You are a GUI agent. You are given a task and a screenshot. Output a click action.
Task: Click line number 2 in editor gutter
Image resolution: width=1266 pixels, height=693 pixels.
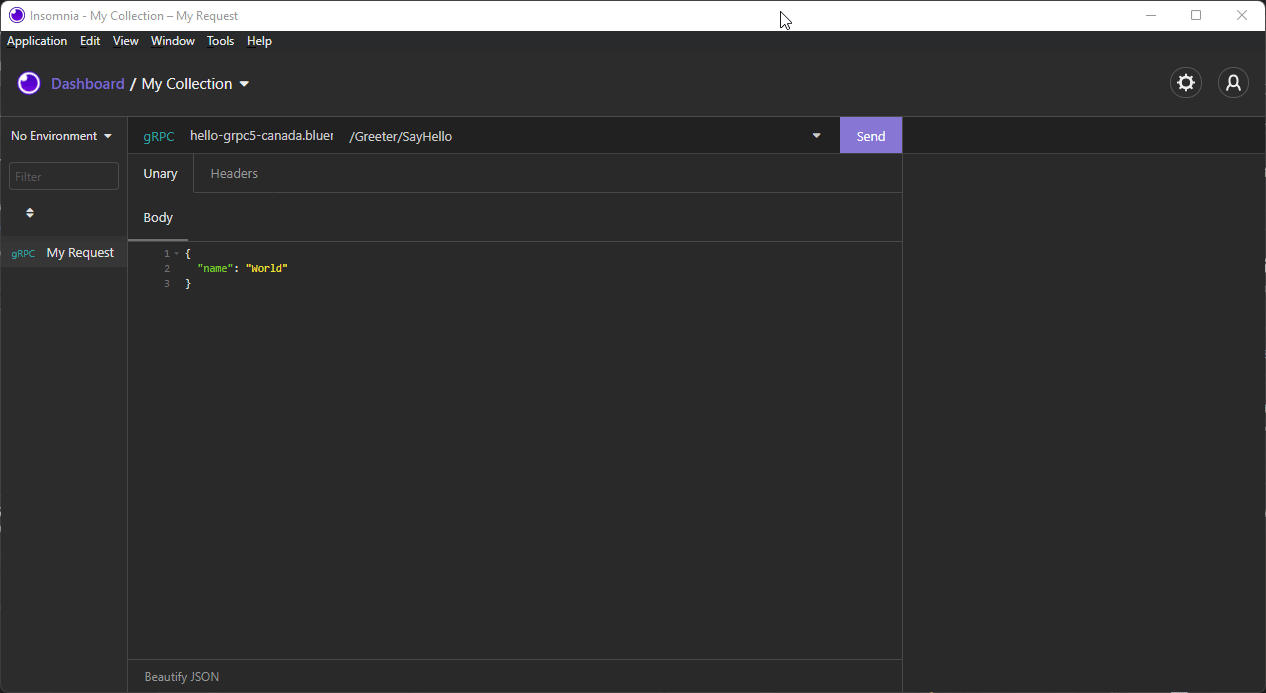[x=167, y=269]
